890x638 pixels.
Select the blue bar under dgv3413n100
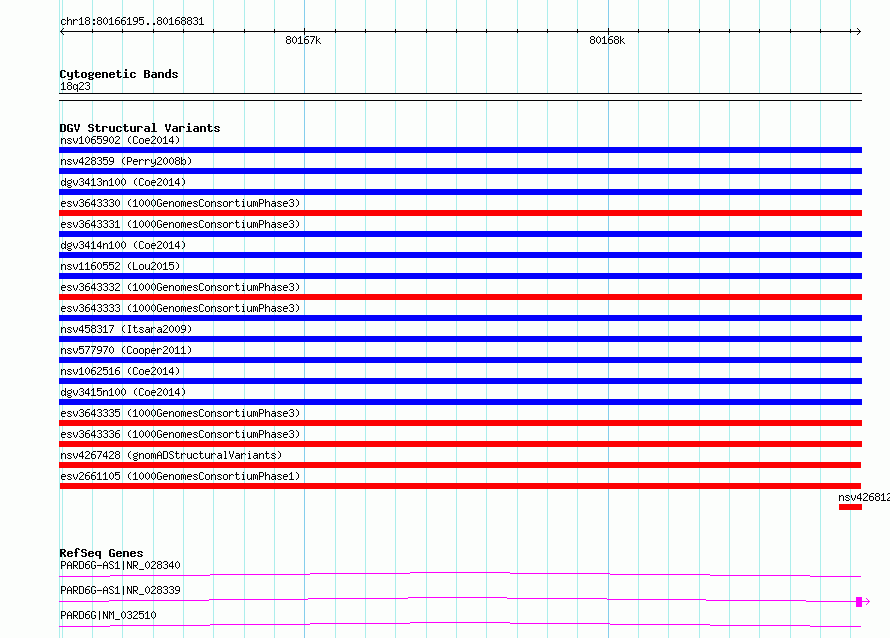click(460, 192)
